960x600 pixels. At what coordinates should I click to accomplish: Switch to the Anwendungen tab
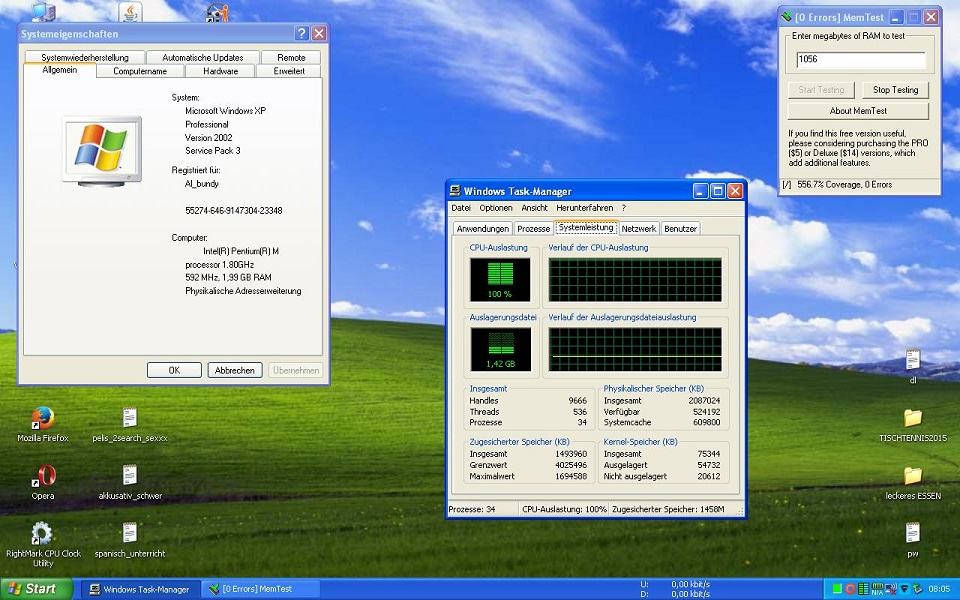pyautogui.click(x=483, y=228)
